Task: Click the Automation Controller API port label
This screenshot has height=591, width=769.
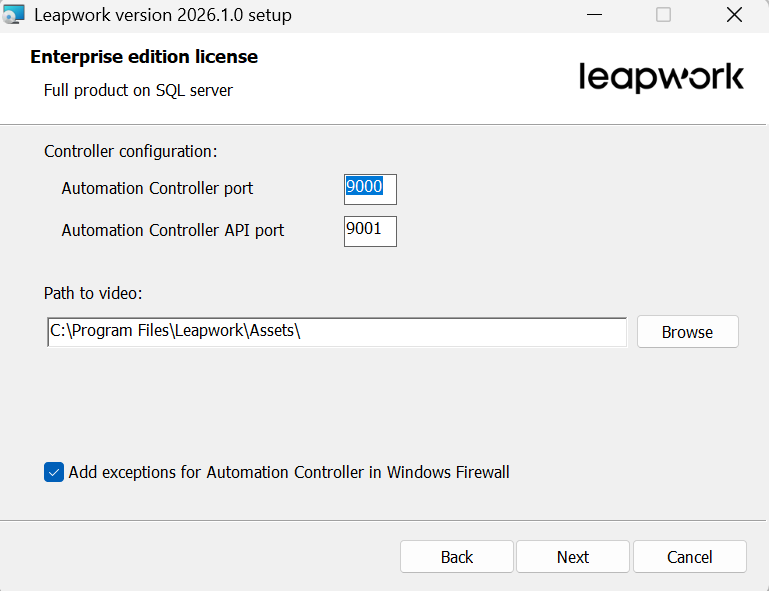Action: (173, 230)
